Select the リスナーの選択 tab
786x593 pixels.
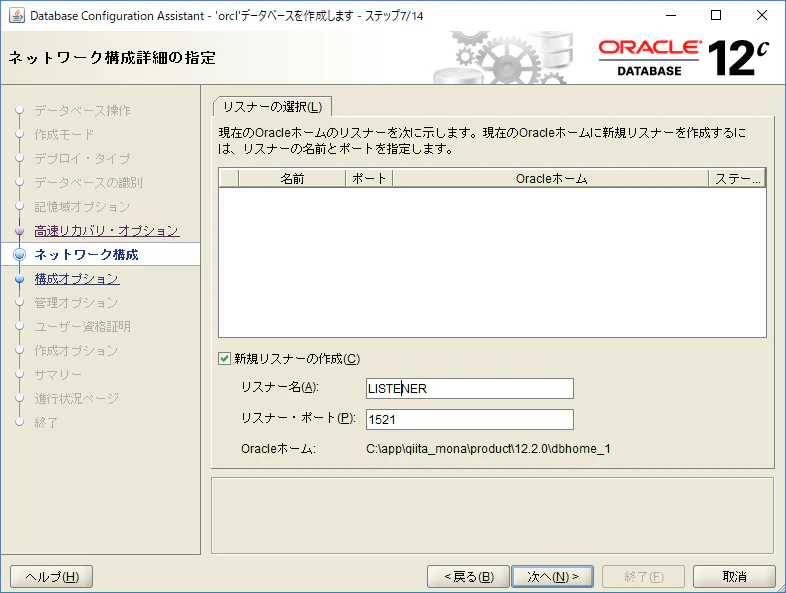[272, 107]
